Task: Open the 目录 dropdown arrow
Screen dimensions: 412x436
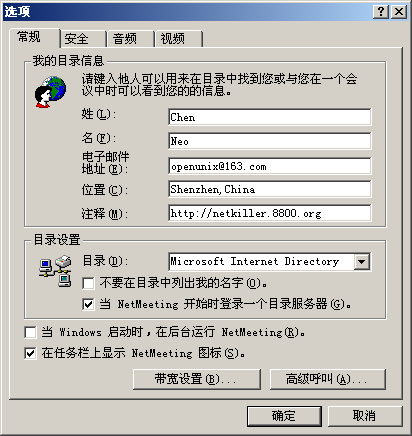Action: coord(362,262)
